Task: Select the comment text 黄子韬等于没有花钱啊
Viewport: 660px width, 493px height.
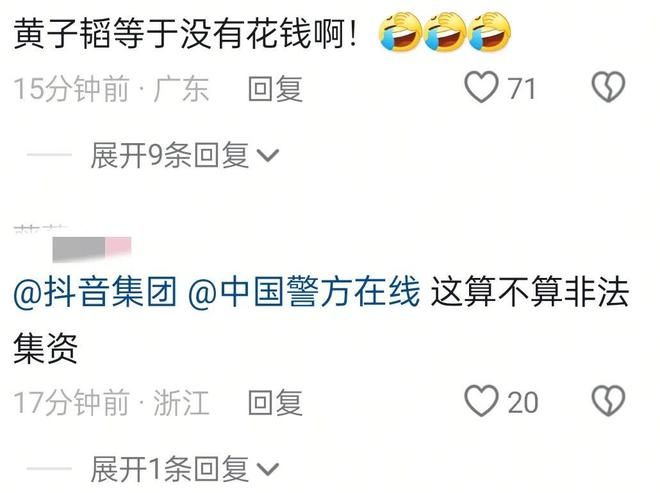Action: [186, 33]
